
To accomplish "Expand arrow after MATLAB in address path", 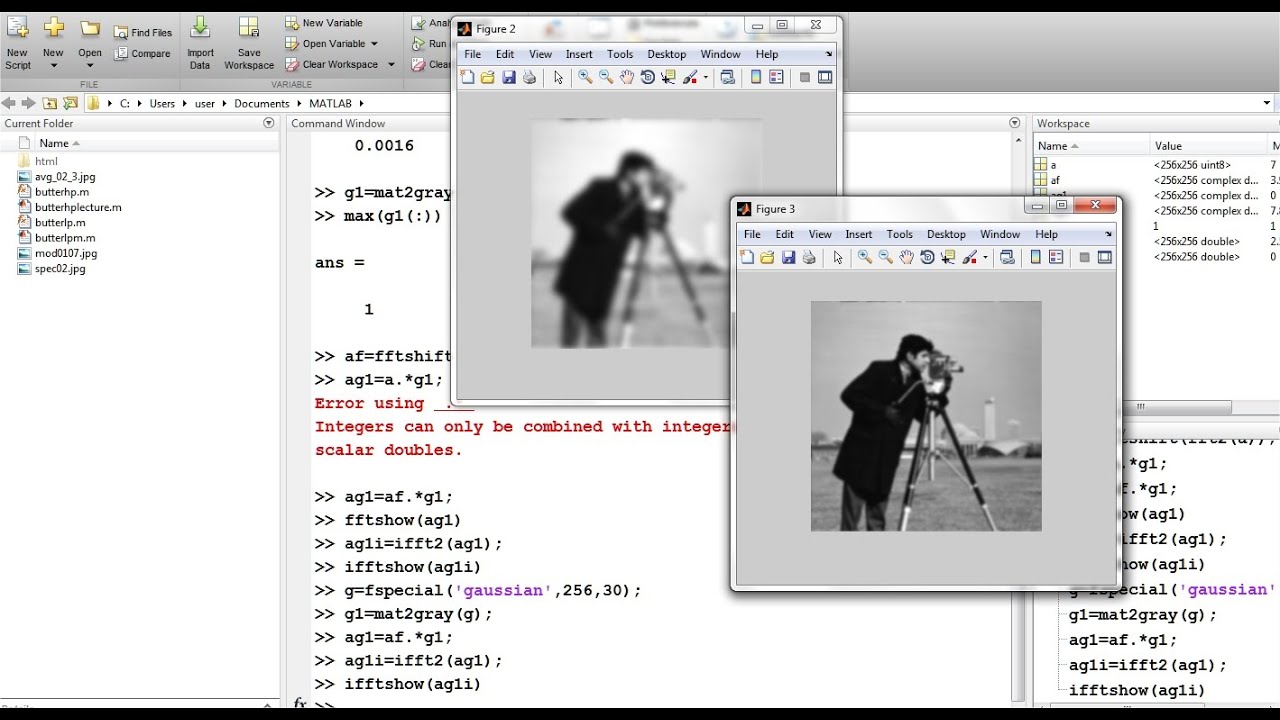I will (x=362, y=104).
